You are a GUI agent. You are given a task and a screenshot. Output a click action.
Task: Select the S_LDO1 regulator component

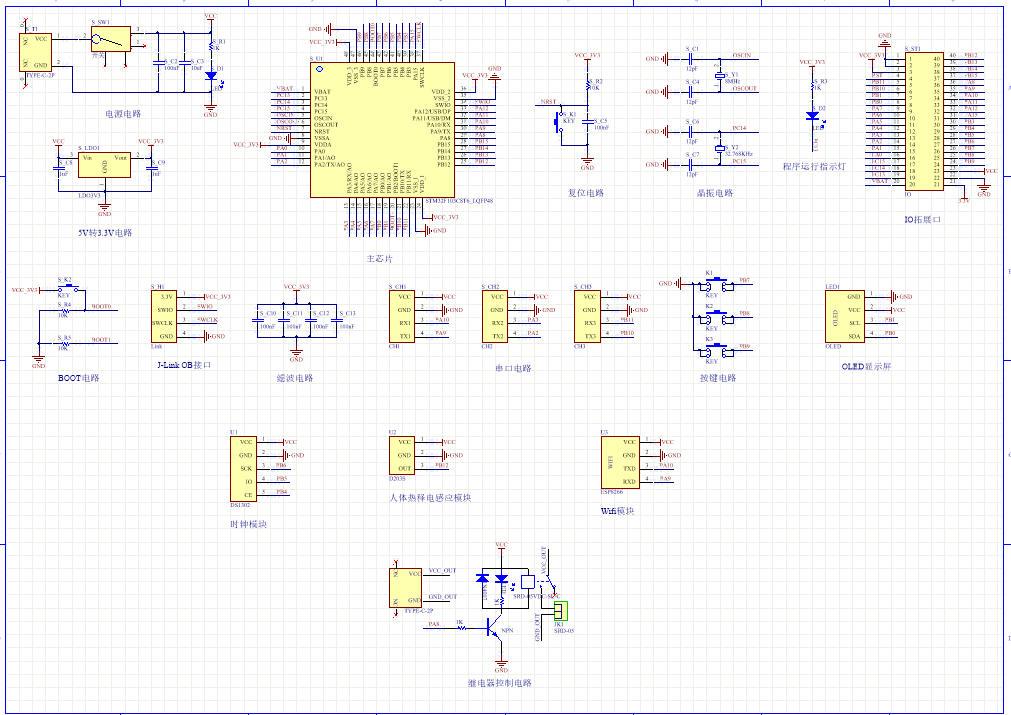104,165
